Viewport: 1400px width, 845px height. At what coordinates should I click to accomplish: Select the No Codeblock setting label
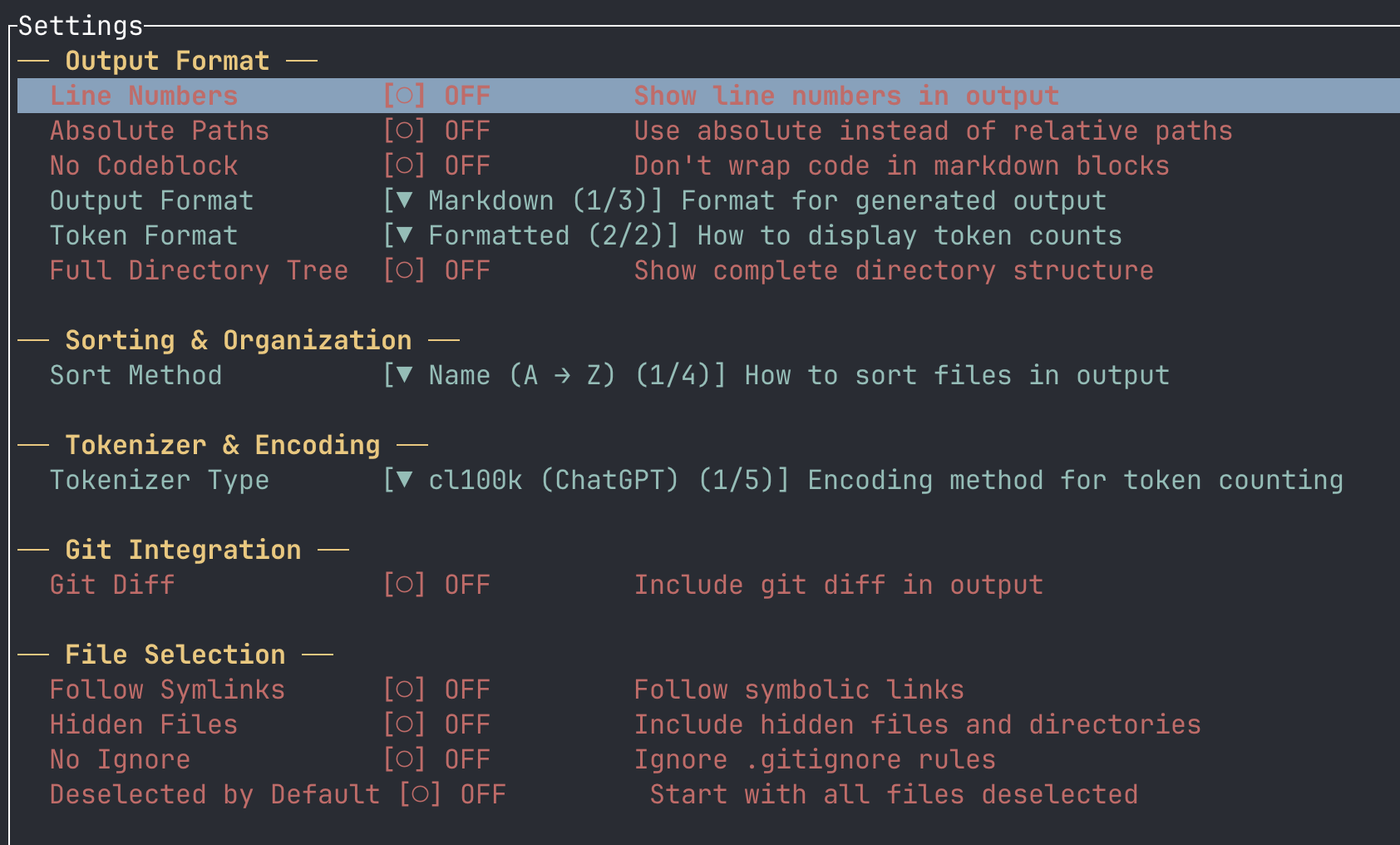(x=144, y=166)
